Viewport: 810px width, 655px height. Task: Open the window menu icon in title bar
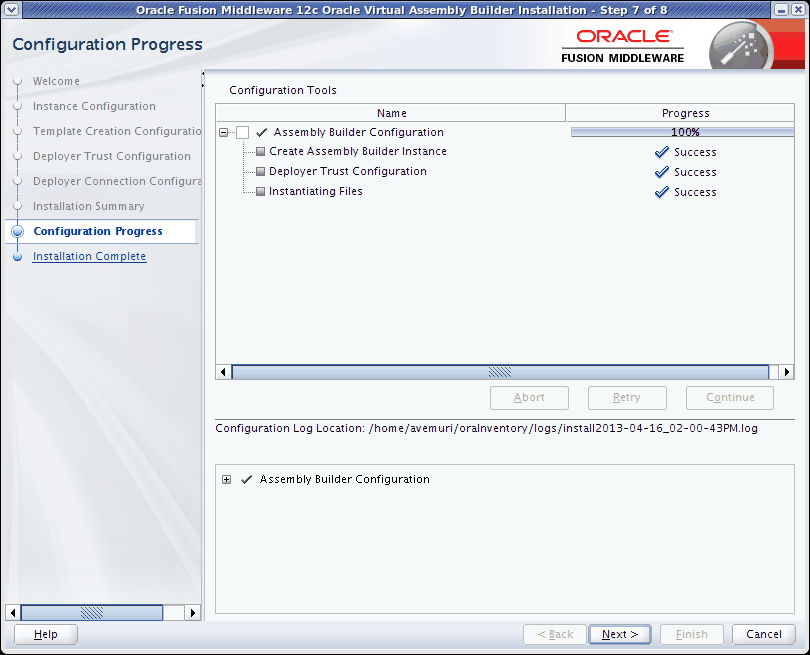coord(12,9)
